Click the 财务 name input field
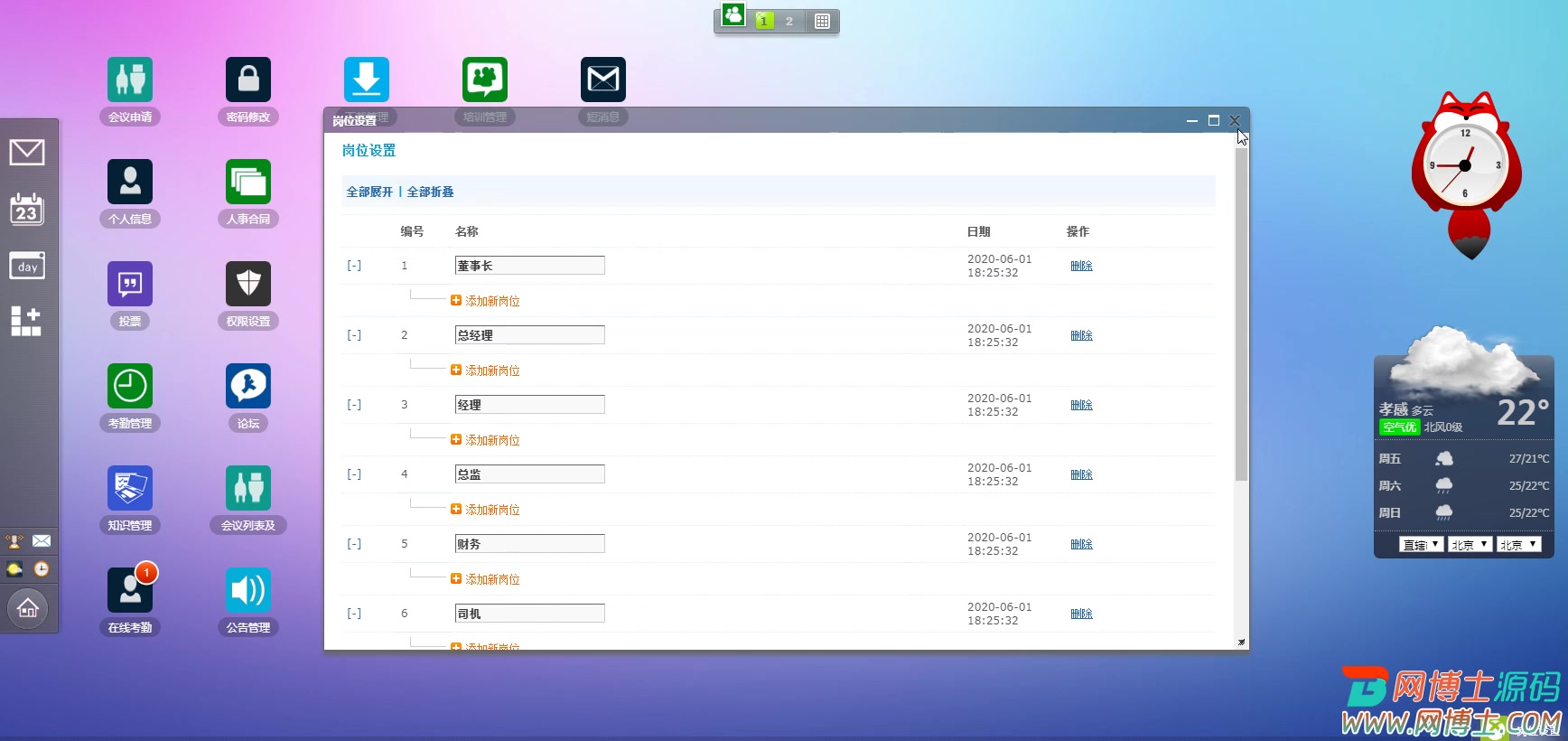This screenshot has height=741, width=1568. click(x=530, y=544)
